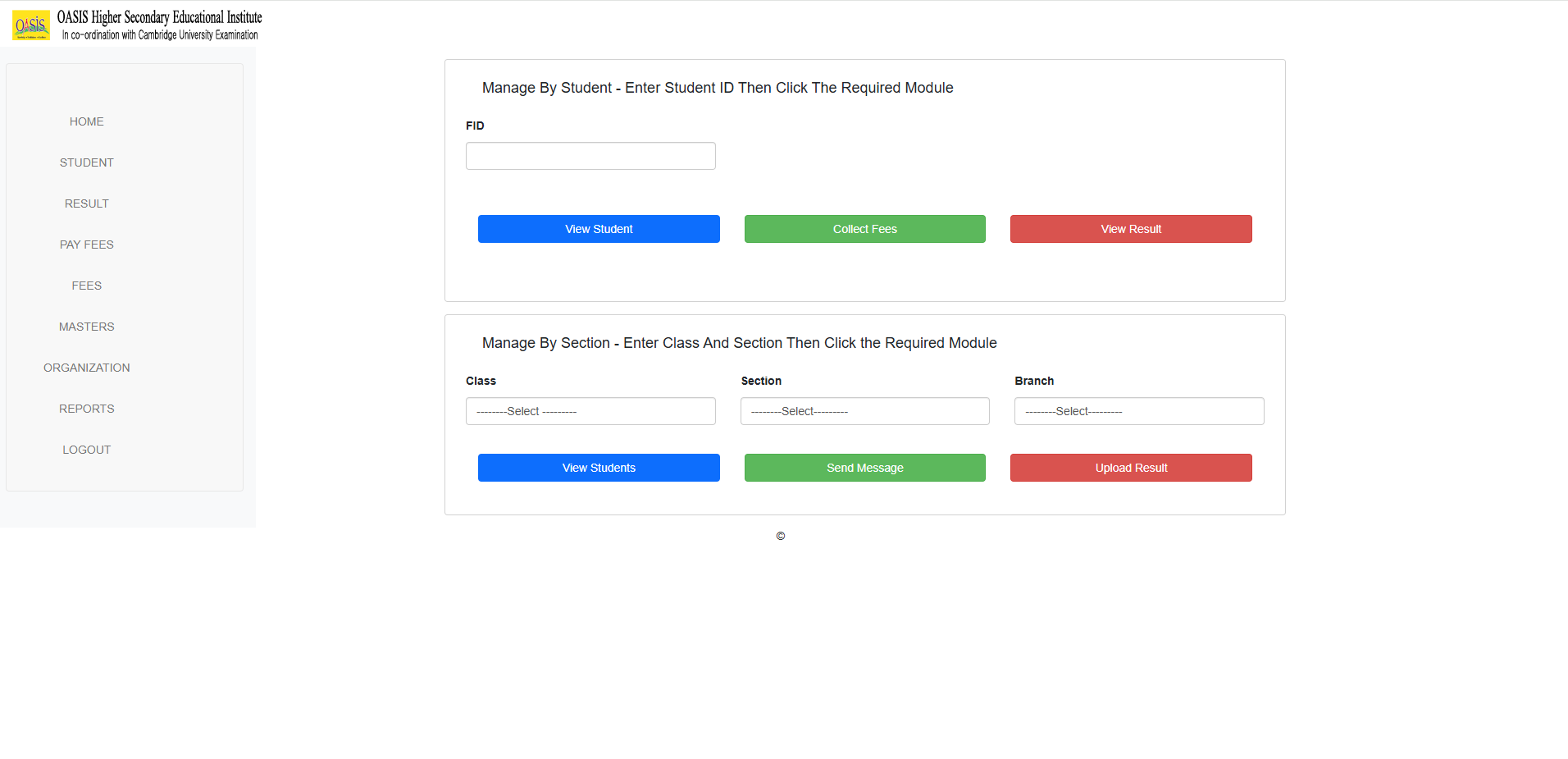This screenshot has height=759, width=1568.
Task: Select PAY FEES from the sidebar
Action: [86, 245]
